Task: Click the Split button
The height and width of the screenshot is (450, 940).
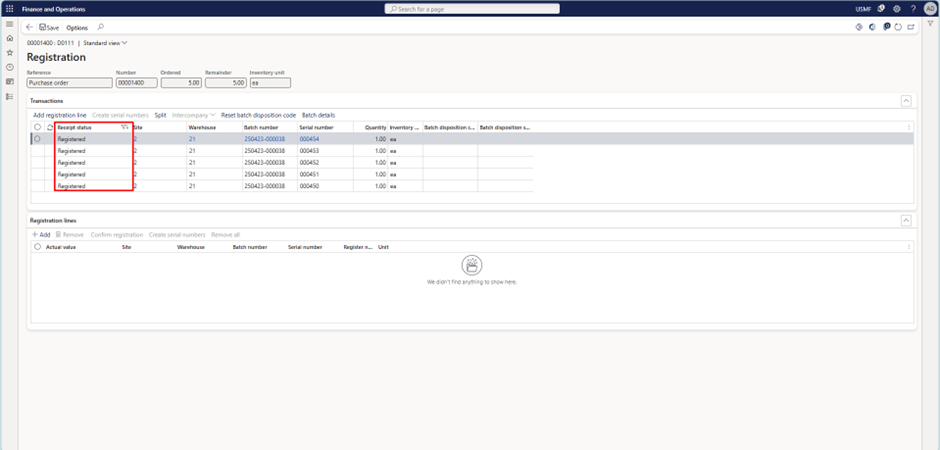Action: click(160, 115)
